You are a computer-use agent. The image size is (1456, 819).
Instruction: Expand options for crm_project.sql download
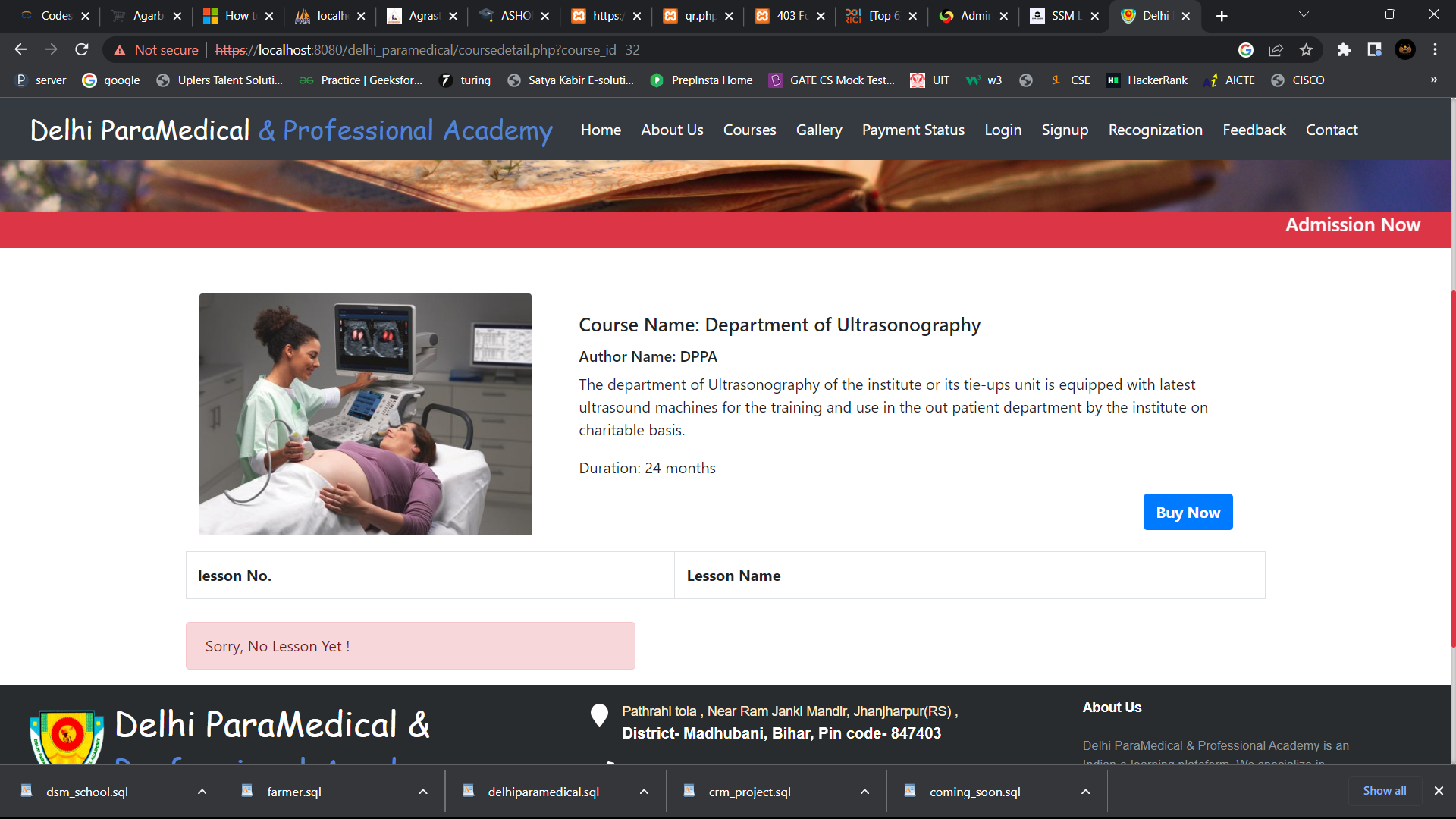864,792
